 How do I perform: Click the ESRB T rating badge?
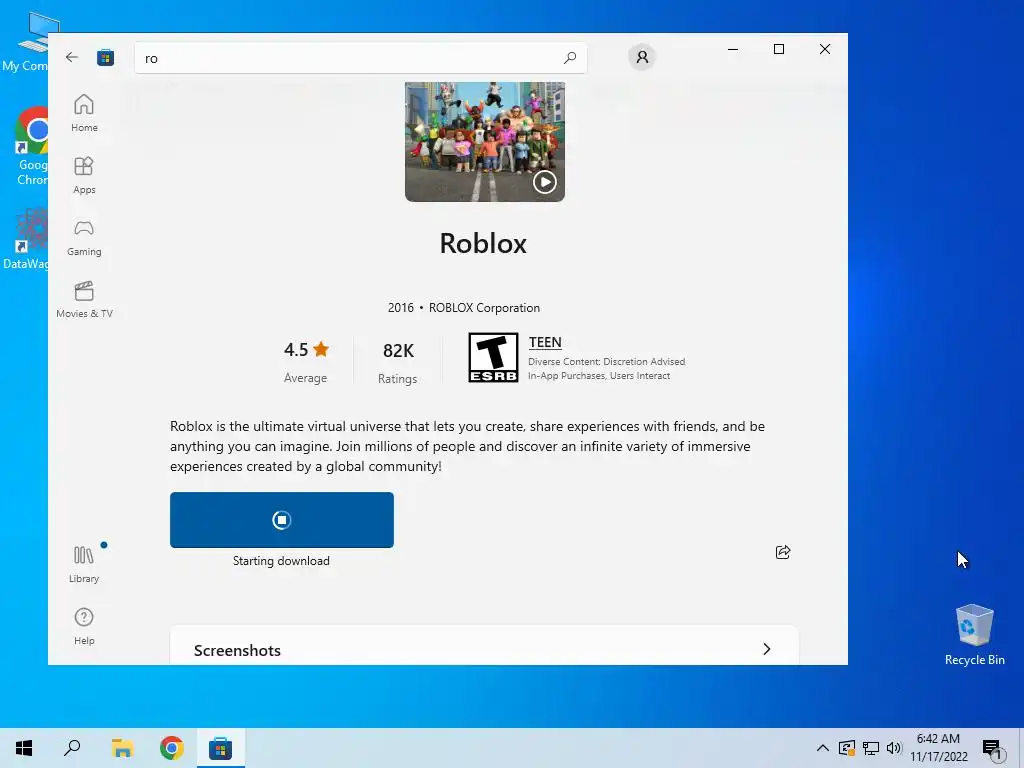coord(493,357)
